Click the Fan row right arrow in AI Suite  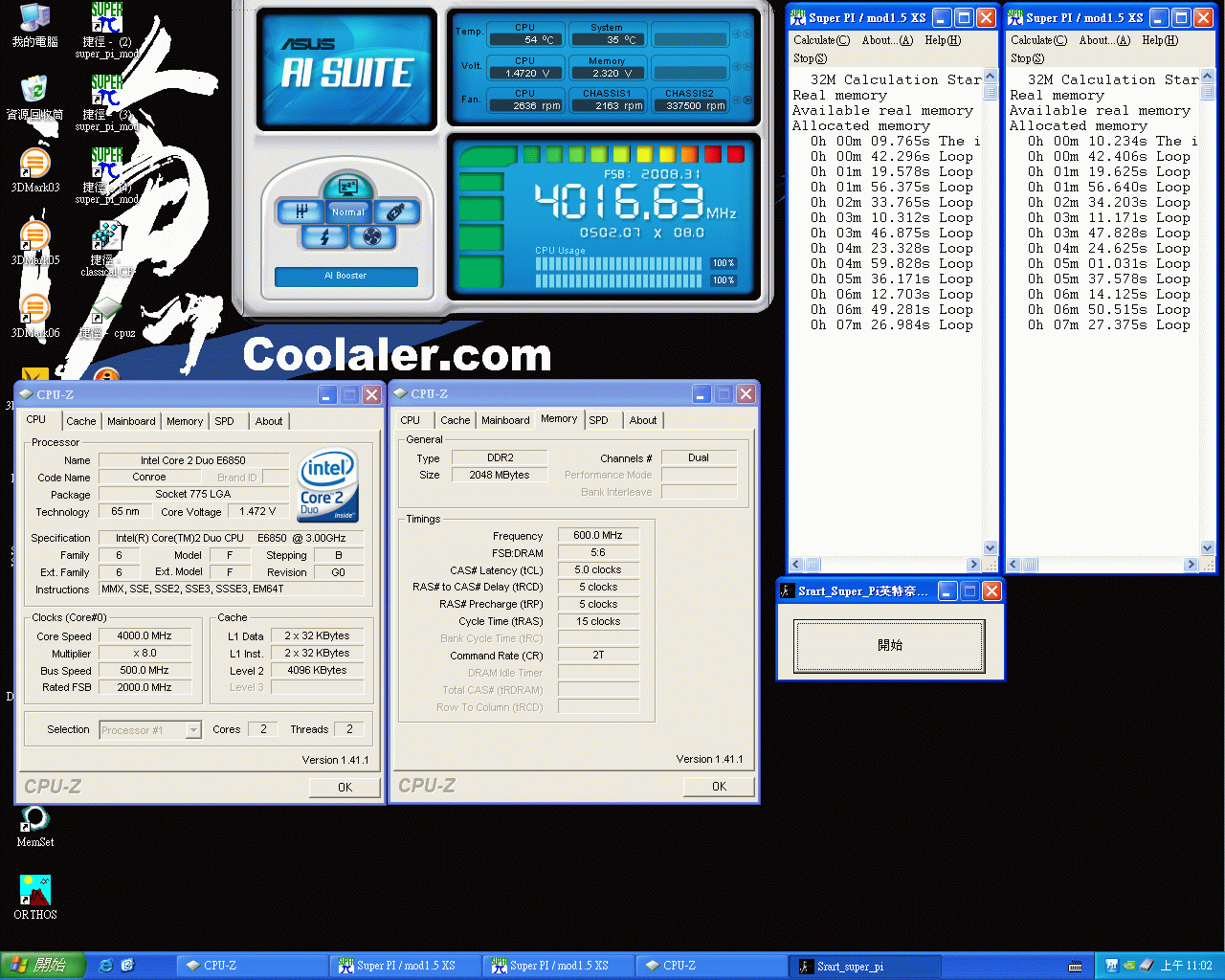click(x=747, y=100)
